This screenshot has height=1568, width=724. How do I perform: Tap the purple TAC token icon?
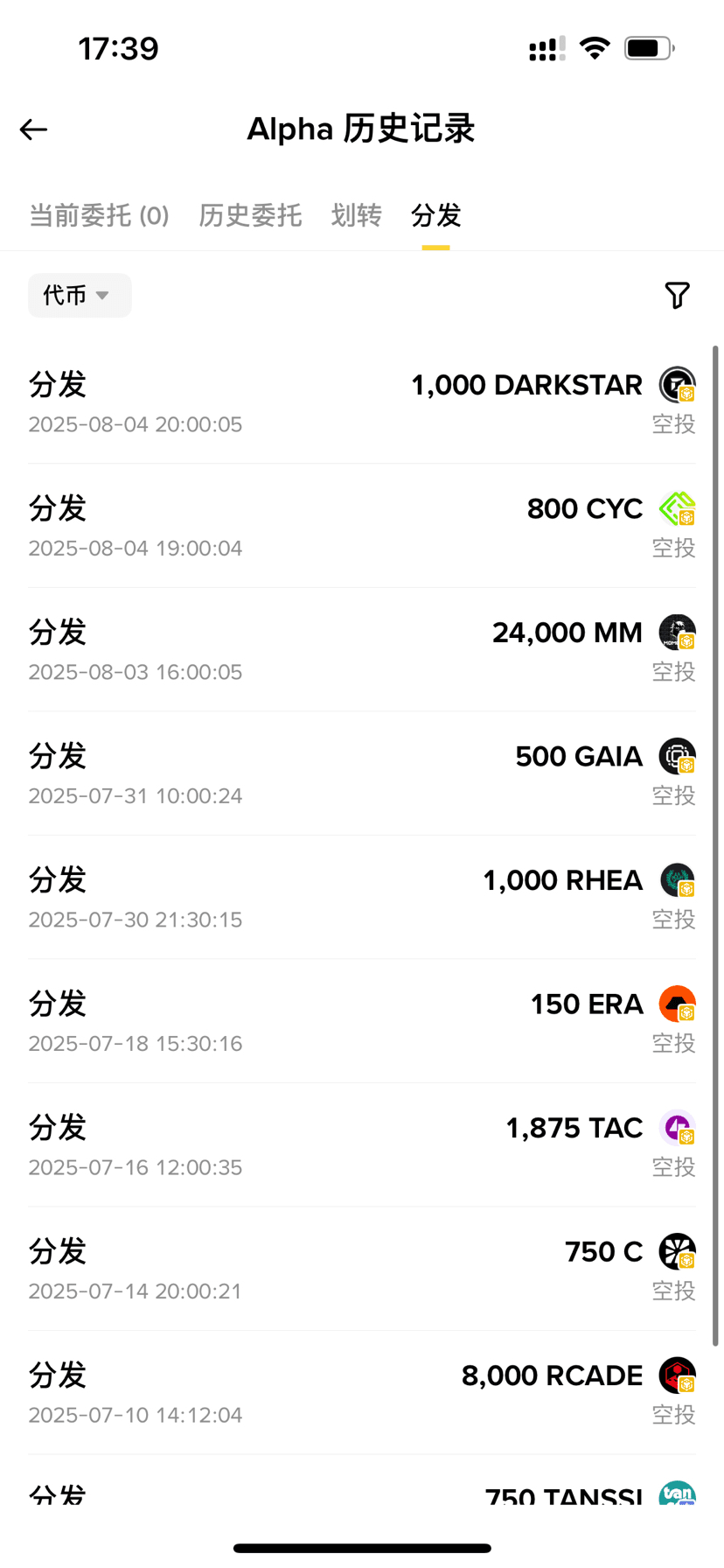click(677, 1128)
